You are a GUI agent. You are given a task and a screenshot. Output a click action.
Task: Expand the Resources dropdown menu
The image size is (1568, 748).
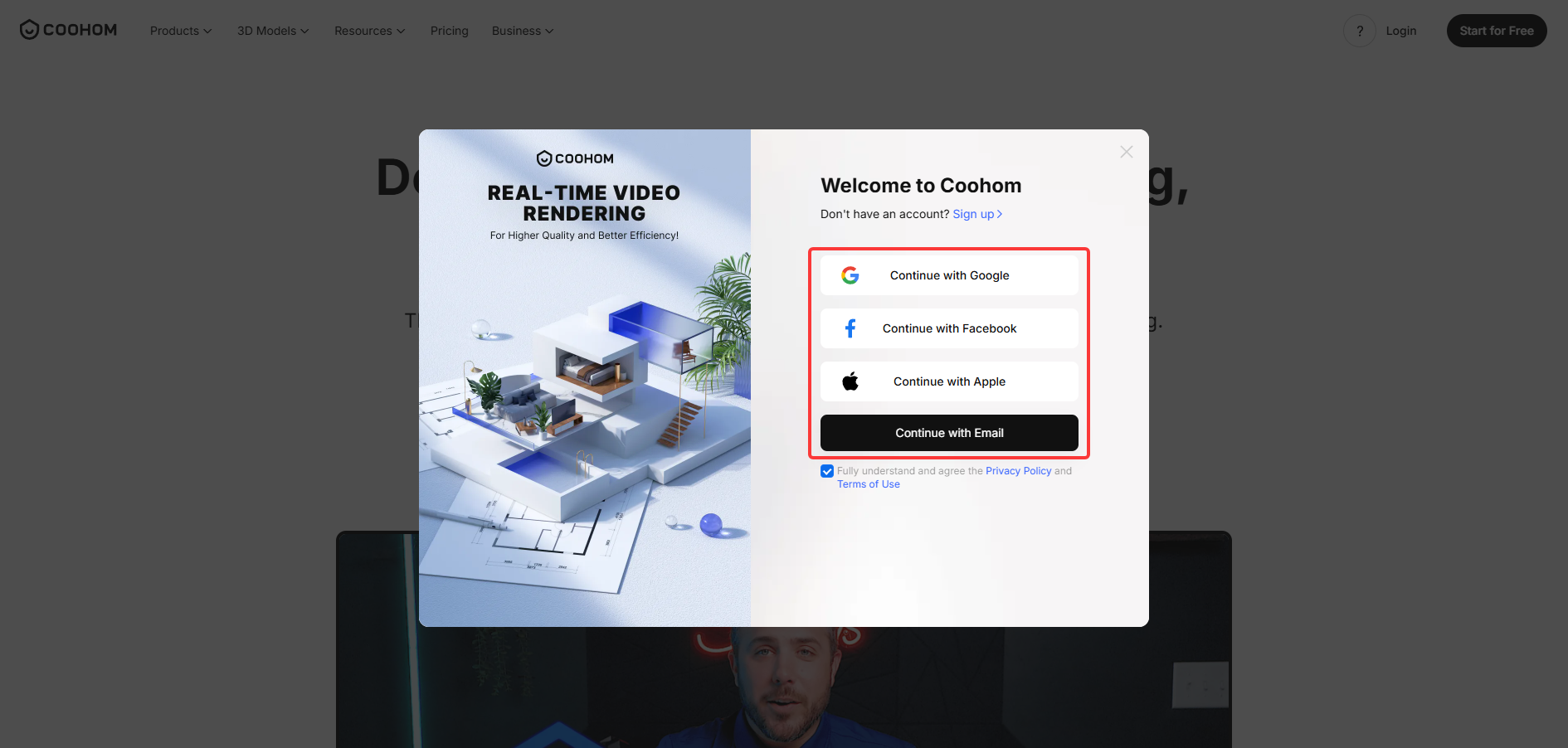[370, 31]
